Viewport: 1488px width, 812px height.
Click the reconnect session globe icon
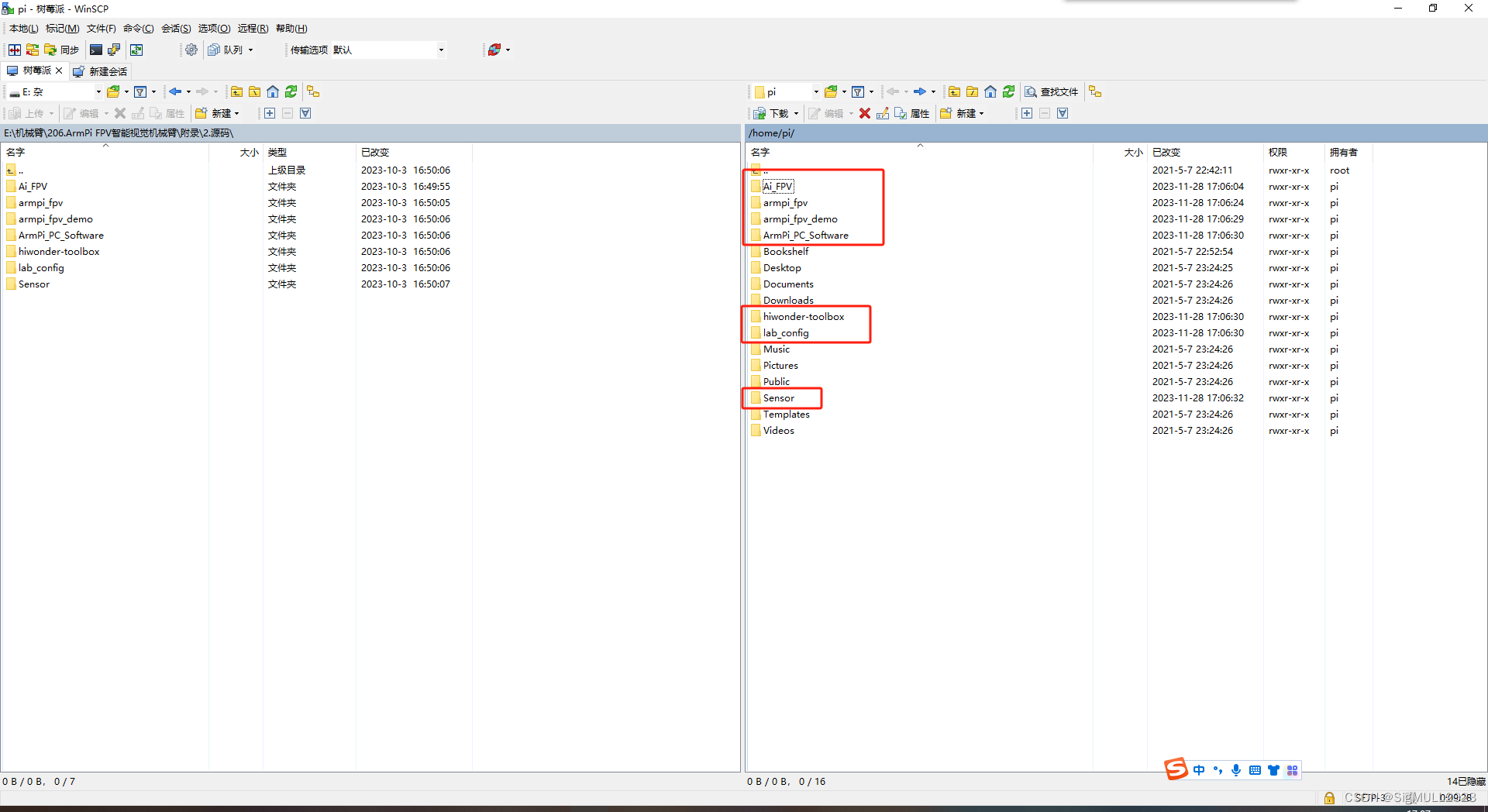coord(494,50)
